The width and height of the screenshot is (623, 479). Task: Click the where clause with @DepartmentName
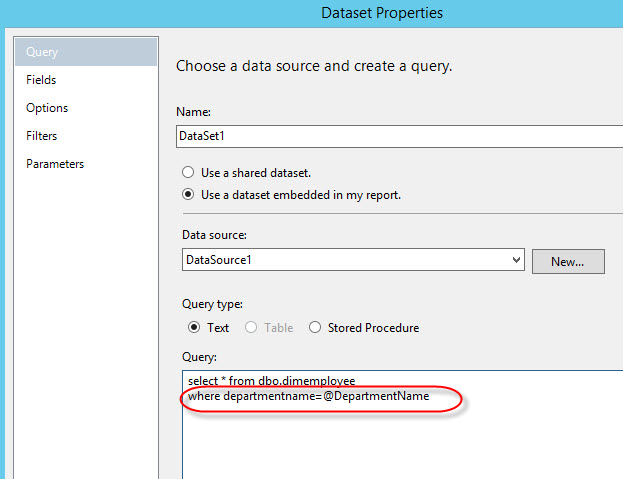point(308,397)
